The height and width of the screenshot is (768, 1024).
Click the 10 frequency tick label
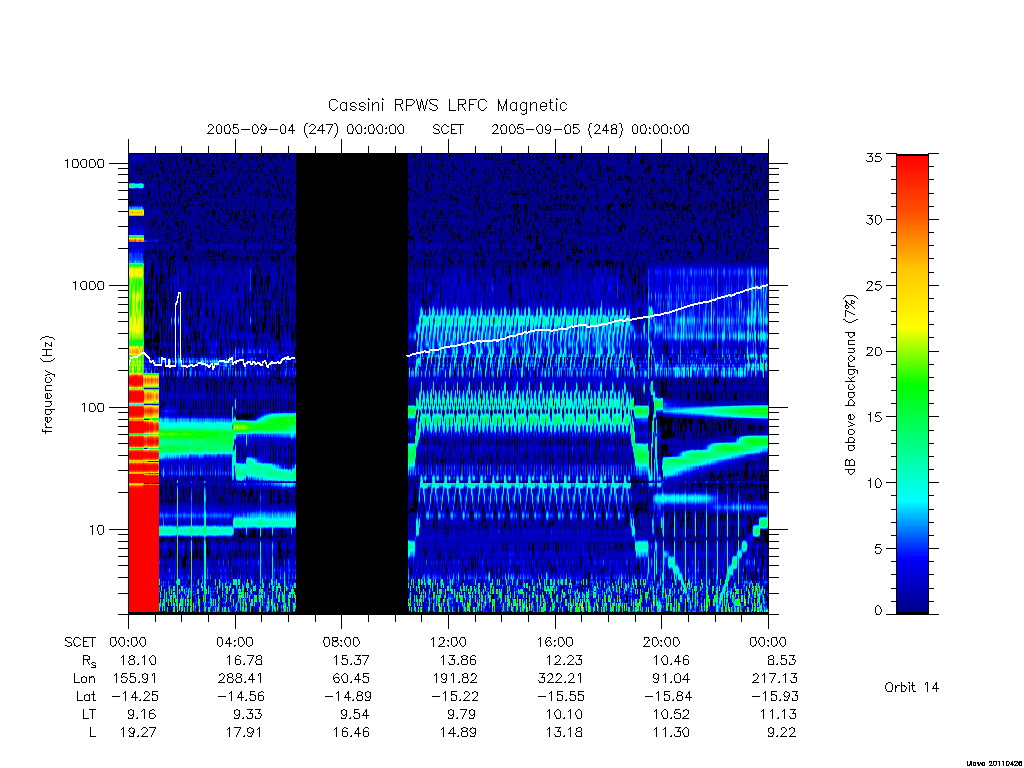[x=95, y=530]
